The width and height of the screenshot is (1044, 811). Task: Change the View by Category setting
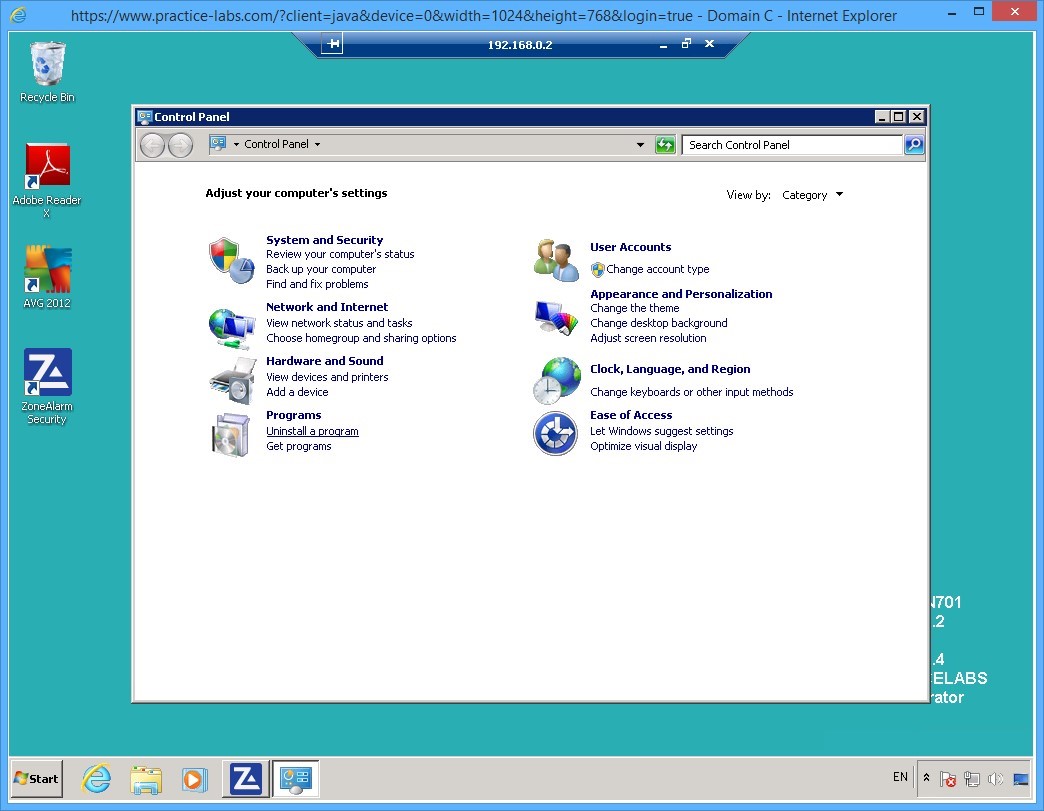point(812,195)
